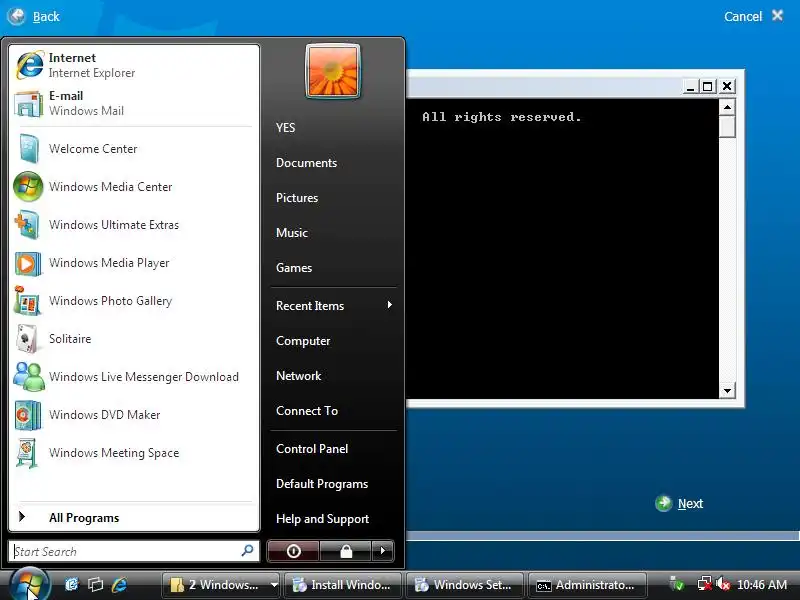Open Control Panel
Image resolution: width=800 pixels, height=600 pixels.
pyautogui.click(x=312, y=449)
